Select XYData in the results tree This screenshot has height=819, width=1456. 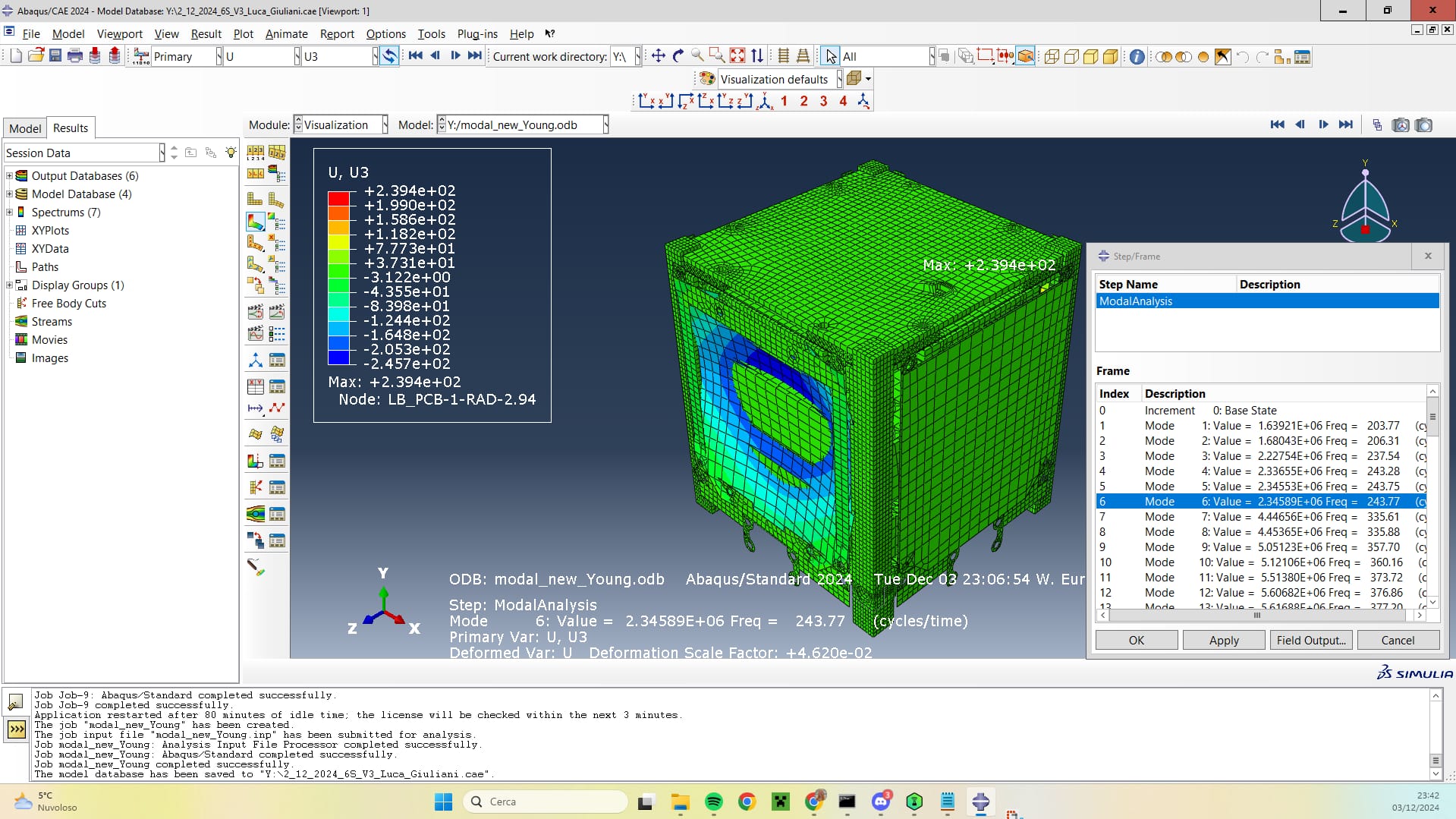[50, 248]
